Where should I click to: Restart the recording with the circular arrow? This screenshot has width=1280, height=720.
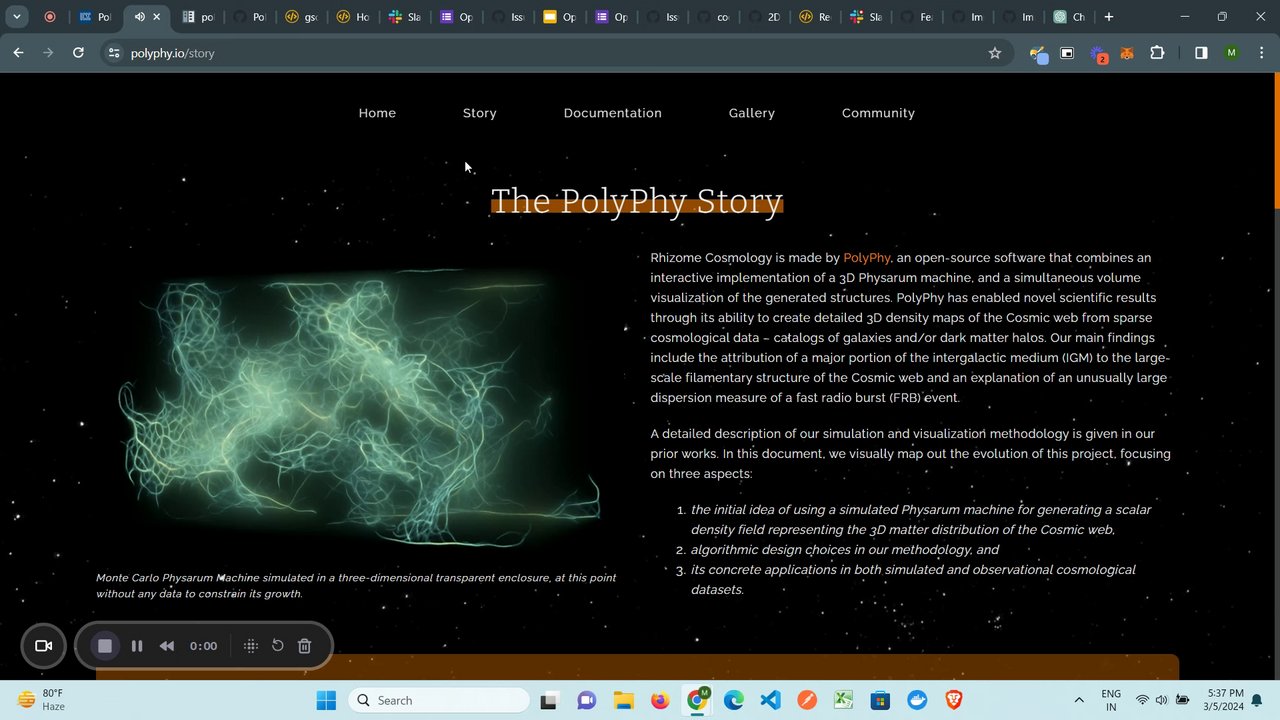click(278, 646)
